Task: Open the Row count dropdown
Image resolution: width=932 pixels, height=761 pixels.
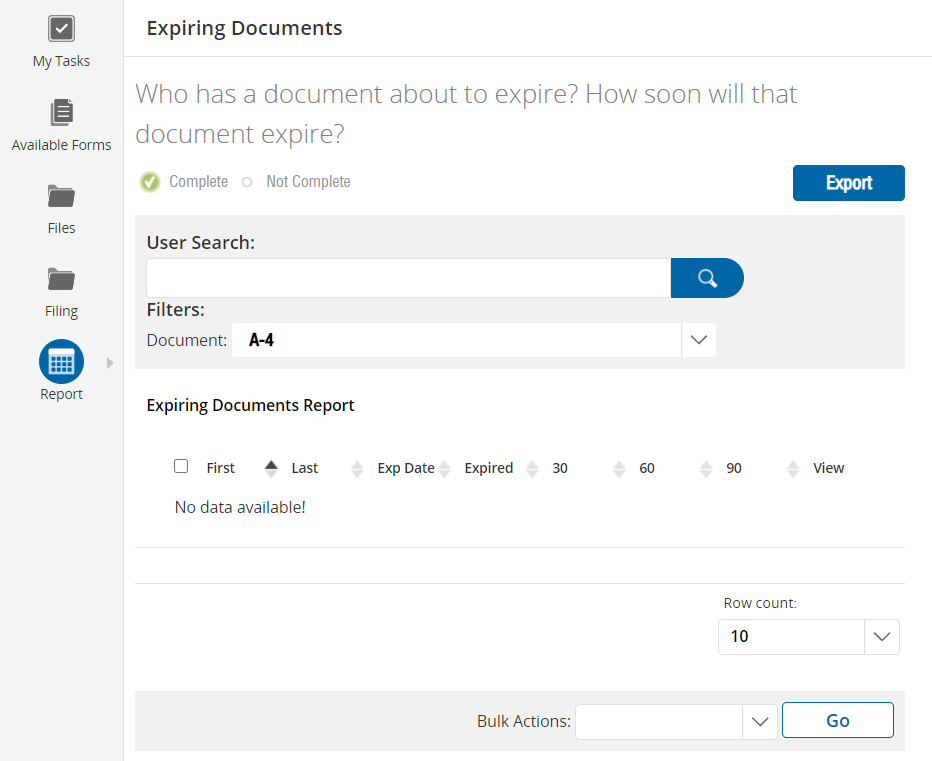Action: pyautogui.click(x=881, y=637)
